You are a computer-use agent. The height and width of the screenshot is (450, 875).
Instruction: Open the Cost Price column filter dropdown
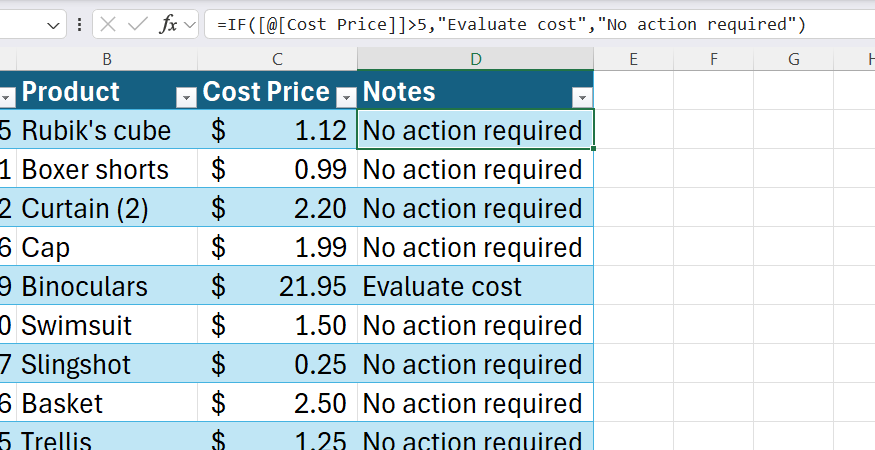pos(346,98)
